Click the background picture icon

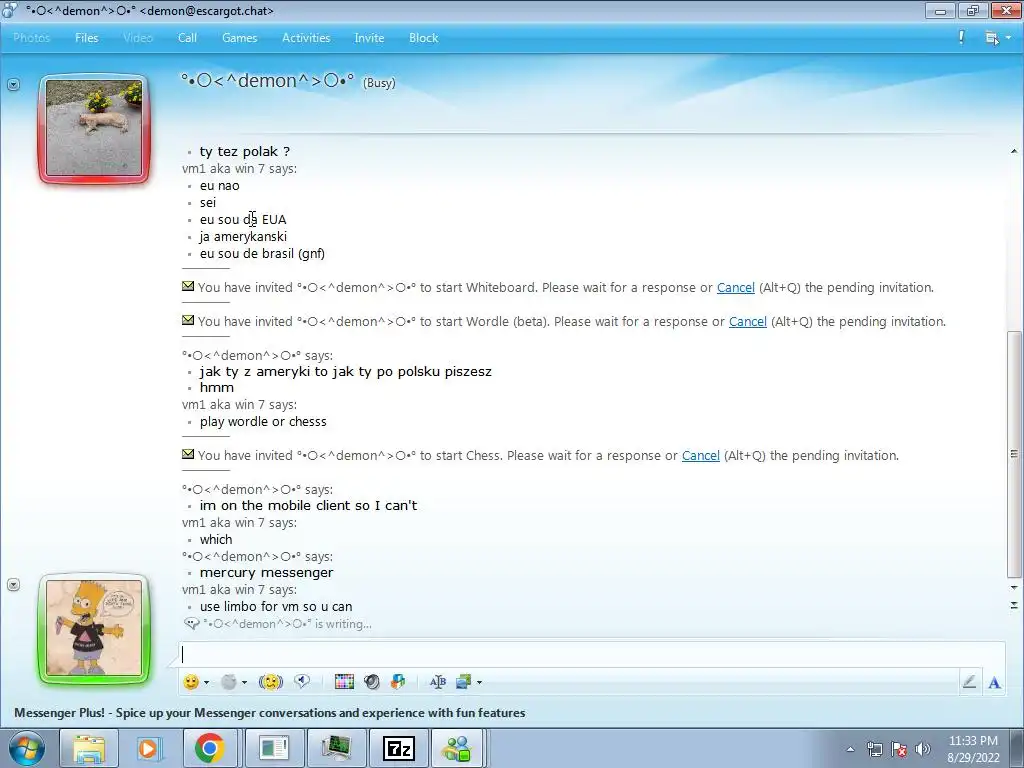point(464,682)
